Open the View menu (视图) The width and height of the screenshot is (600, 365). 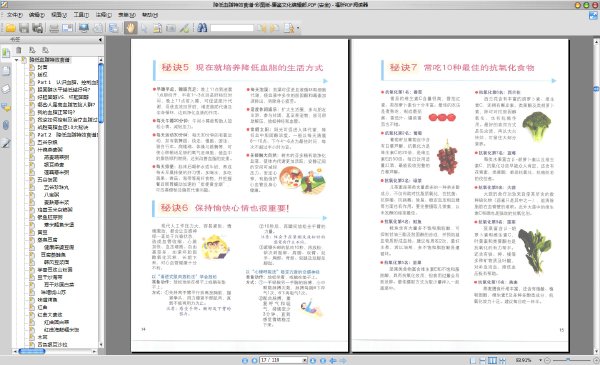(x=59, y=15)
